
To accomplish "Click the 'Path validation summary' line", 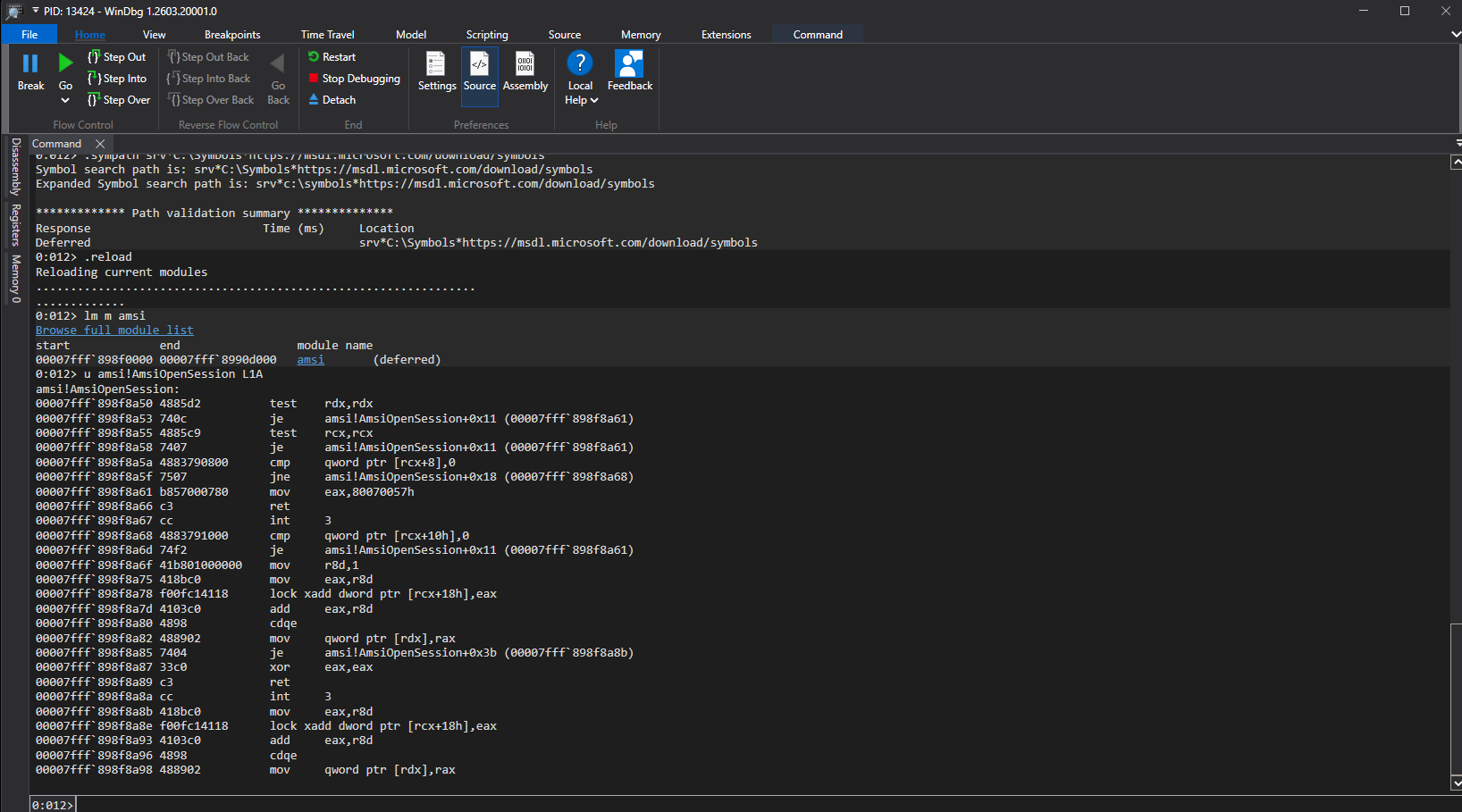I will (x=214, y=213).
